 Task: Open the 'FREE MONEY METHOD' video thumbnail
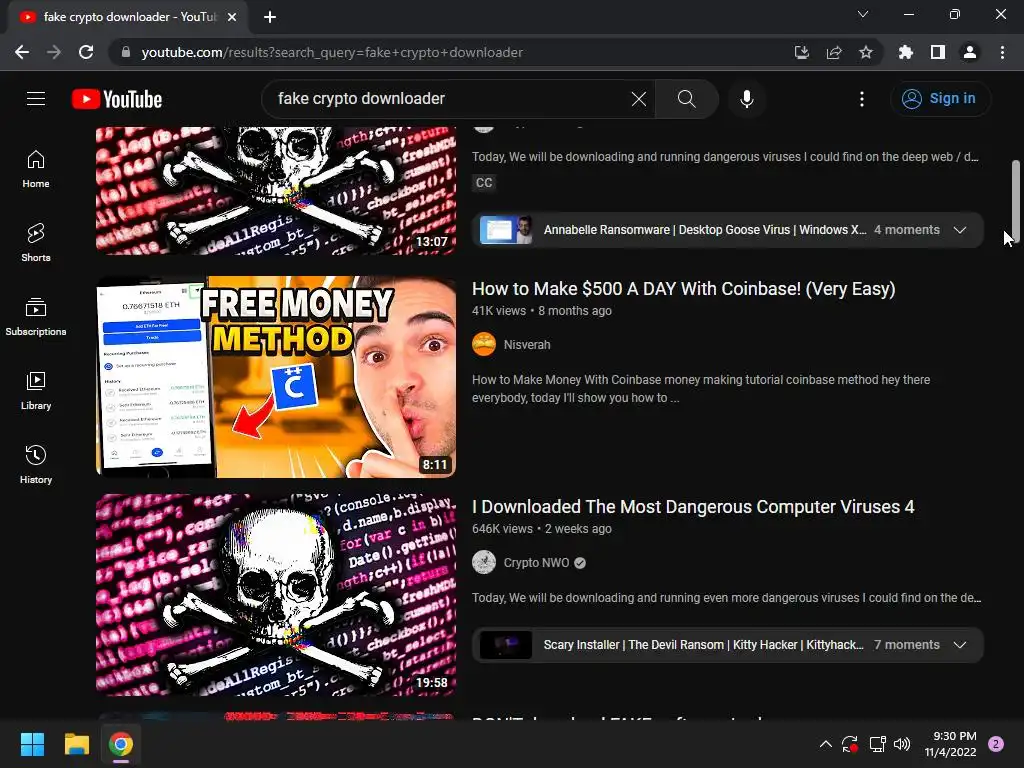[276, 377]
